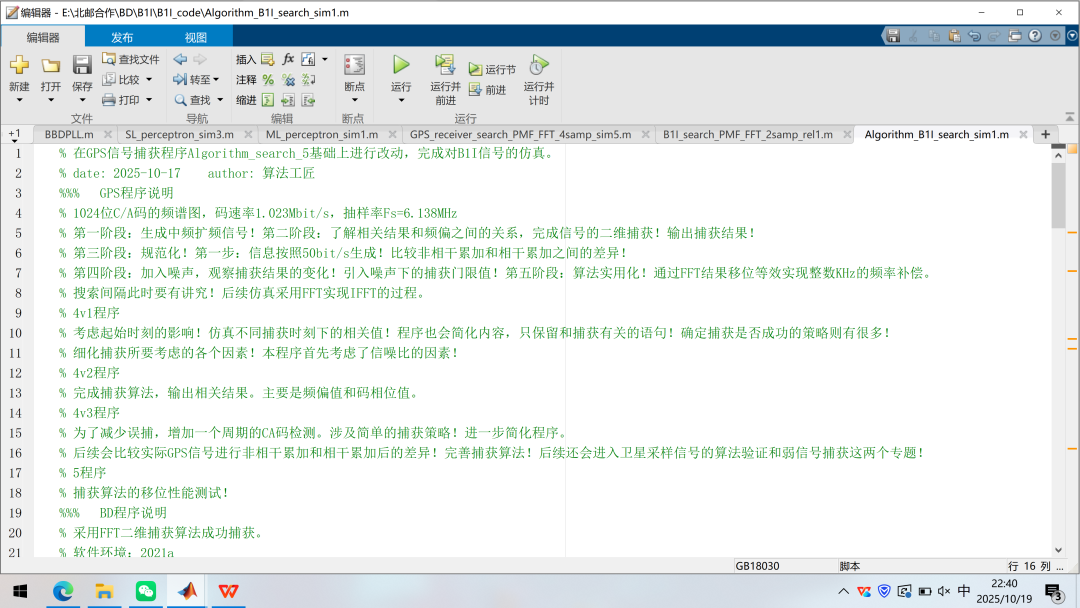Click the green Run (运行) button

click(x=401, y=66)
